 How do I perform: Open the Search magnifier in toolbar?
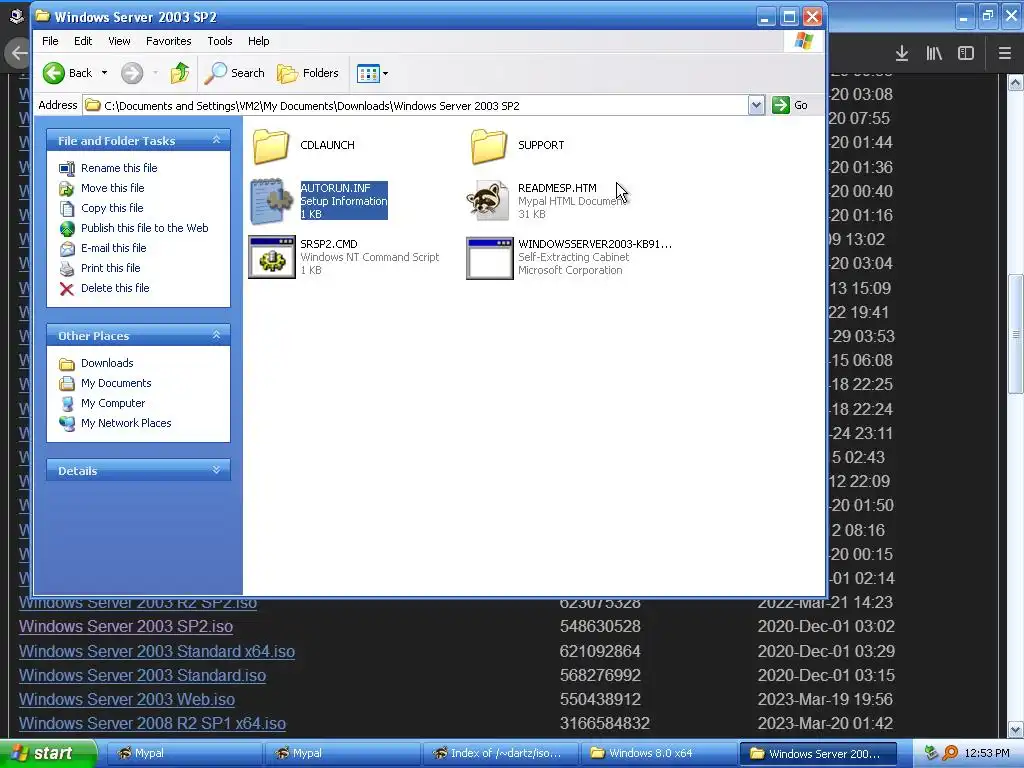click(215, 73)
